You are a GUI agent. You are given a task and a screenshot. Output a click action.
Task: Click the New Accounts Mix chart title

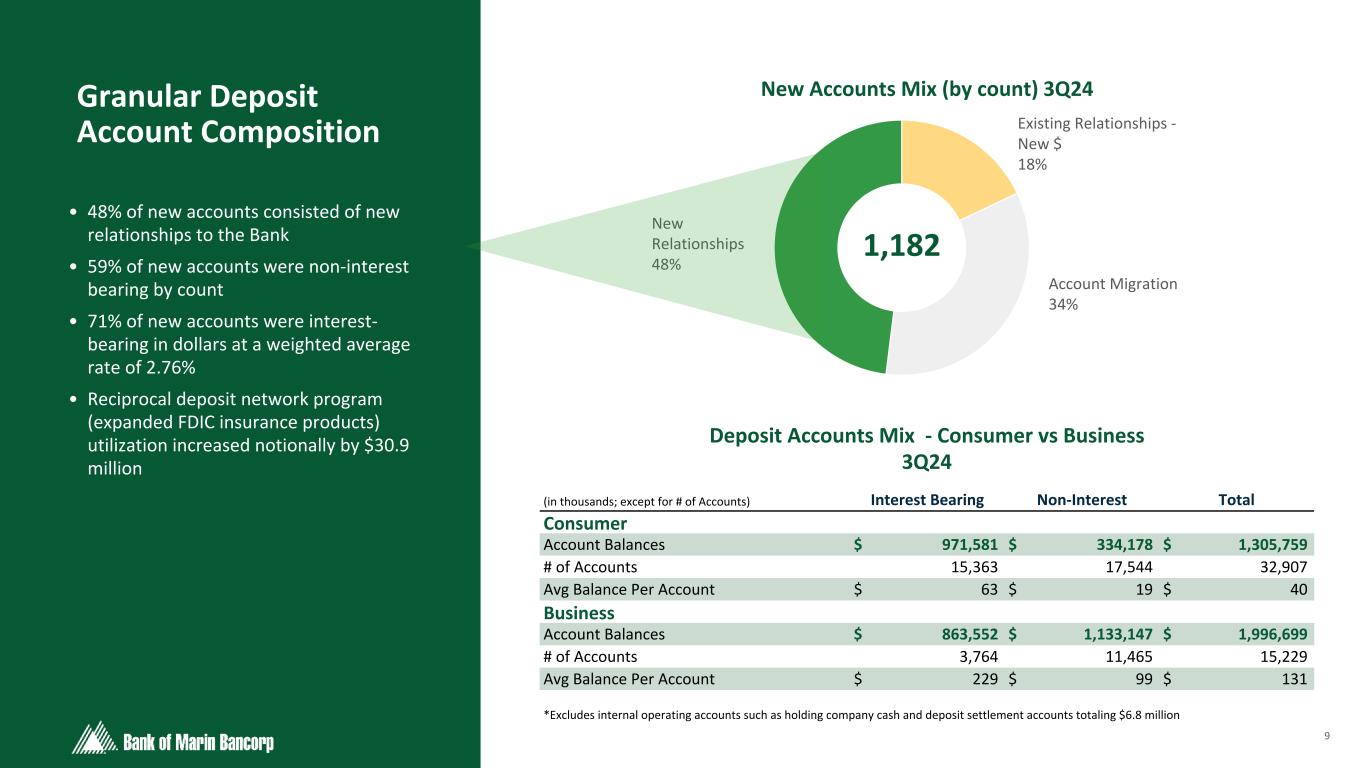[x=927, y=89]
